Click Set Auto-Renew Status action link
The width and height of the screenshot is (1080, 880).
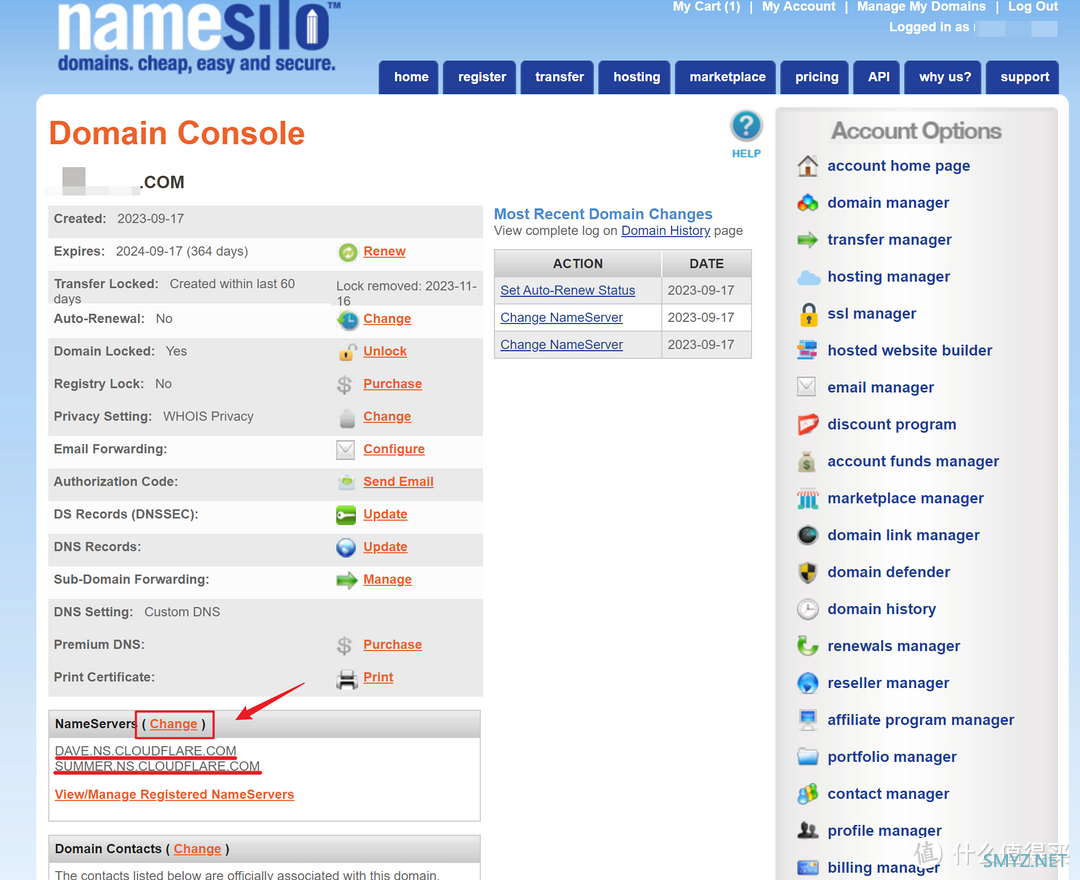[x=568, y=291]
